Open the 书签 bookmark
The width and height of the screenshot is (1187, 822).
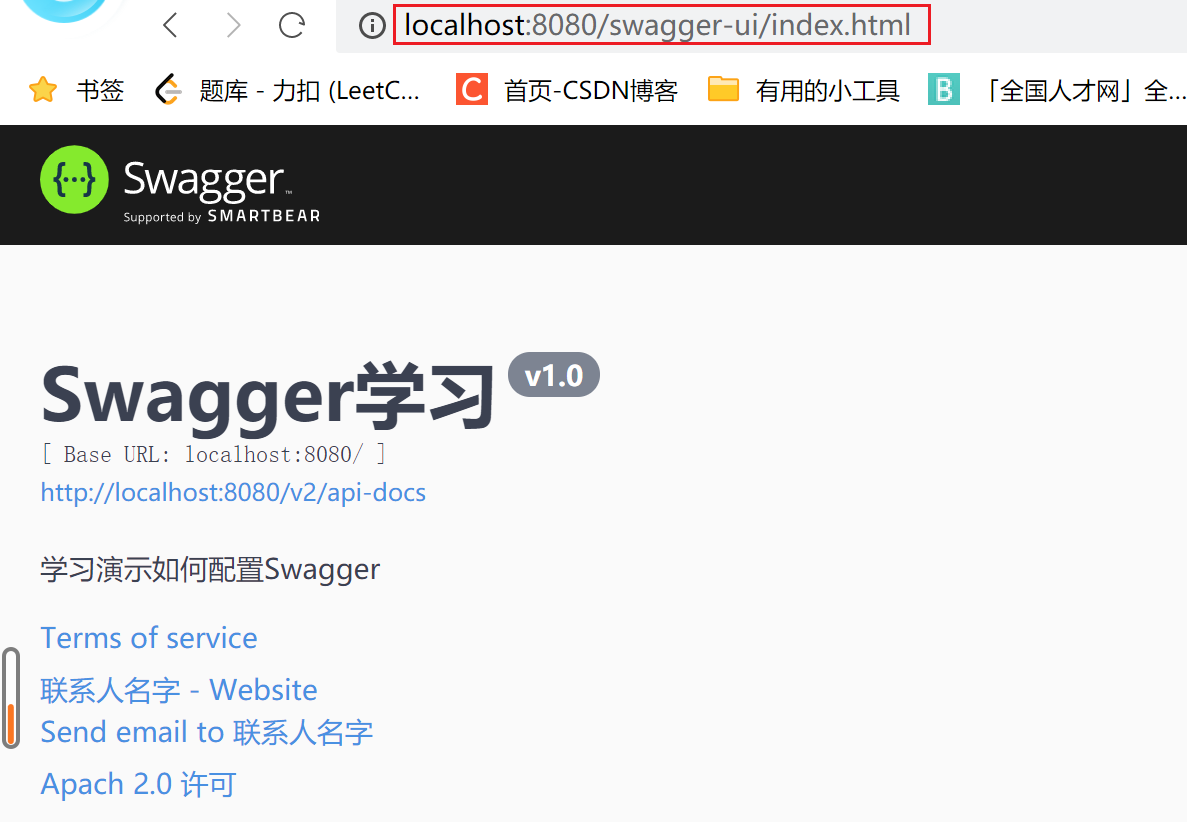pyautogui.click(x=100, y=89)
